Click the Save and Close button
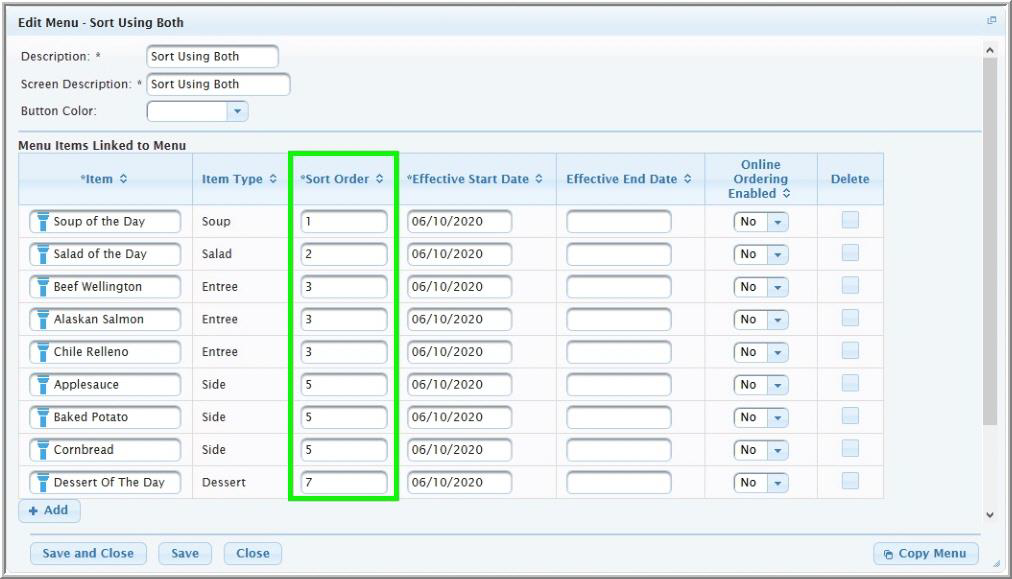Screen dimensions: 1012x579 [x=88, y=553]
